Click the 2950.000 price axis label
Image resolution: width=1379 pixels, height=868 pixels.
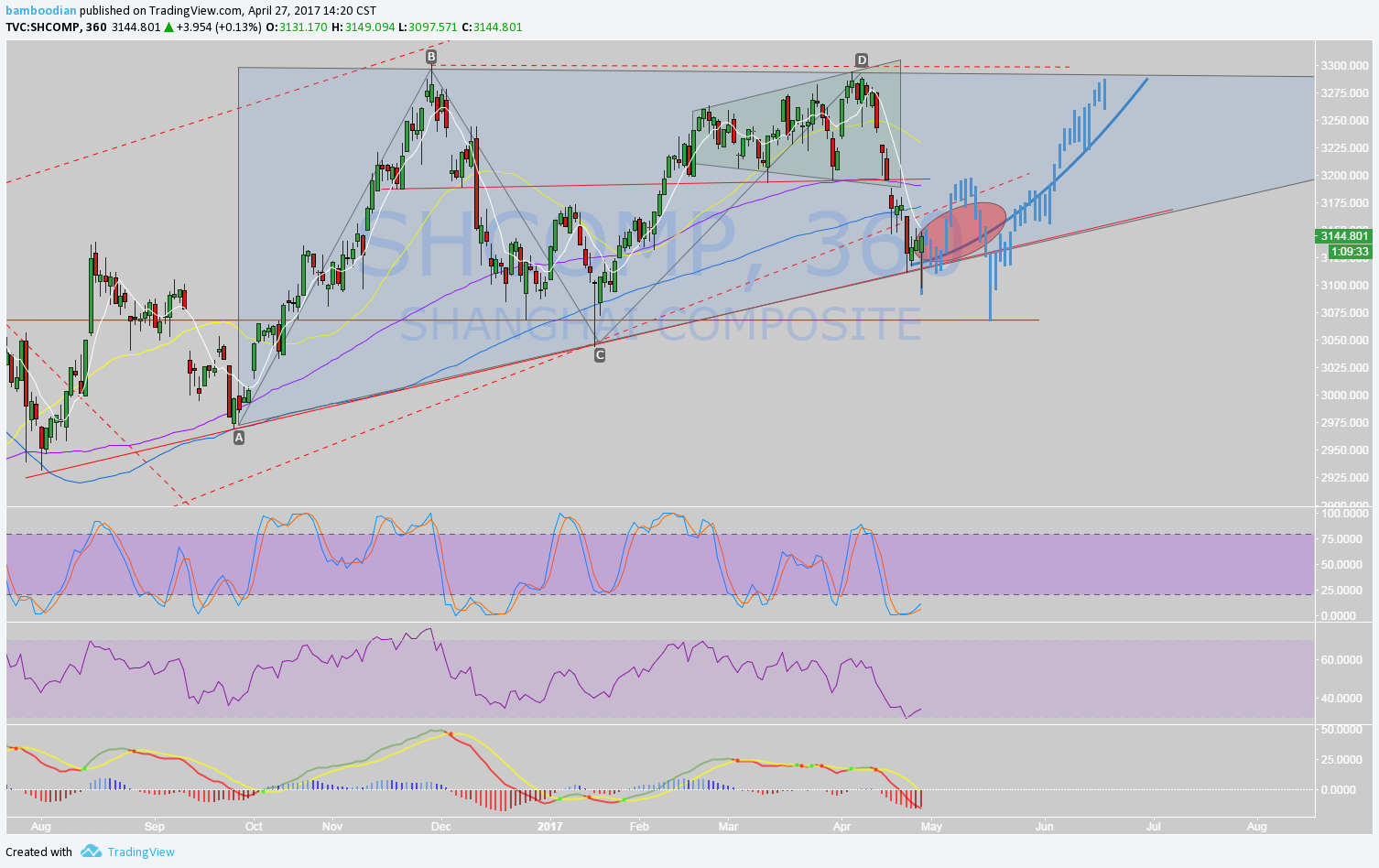(1344, 450)
